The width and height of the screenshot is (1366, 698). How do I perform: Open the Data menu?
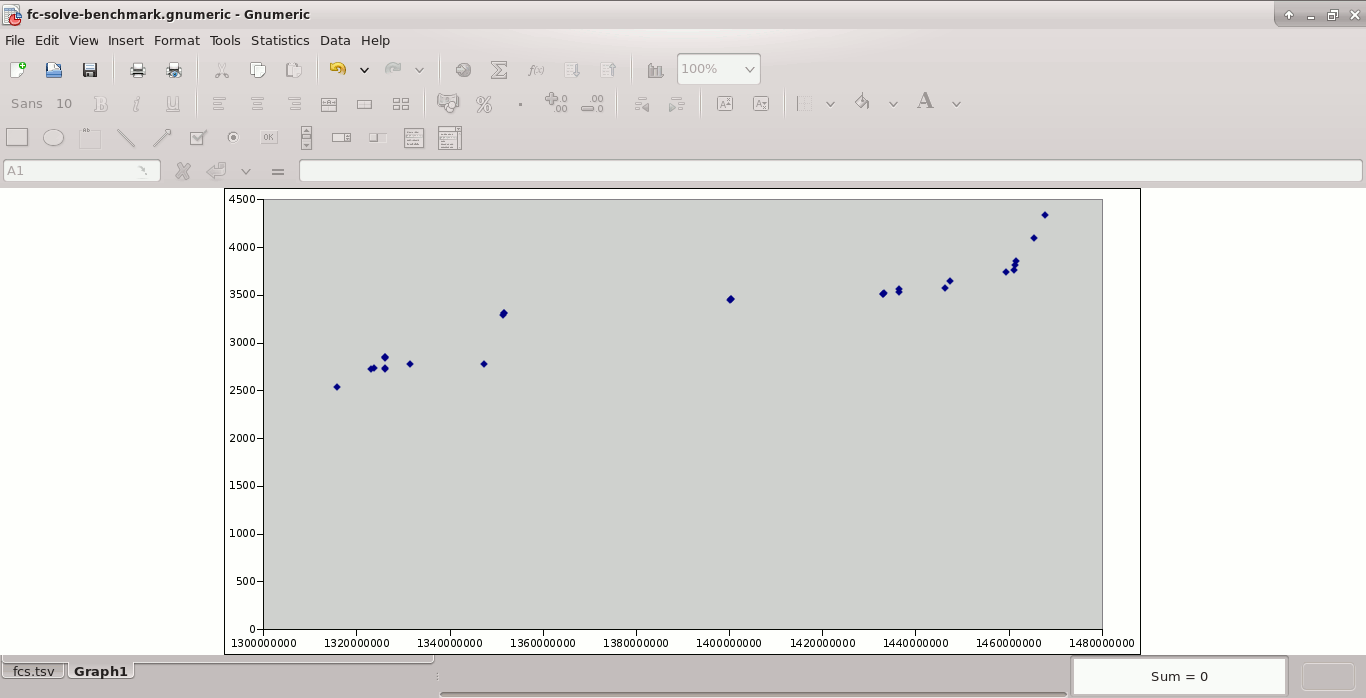[x=335, y=41]
